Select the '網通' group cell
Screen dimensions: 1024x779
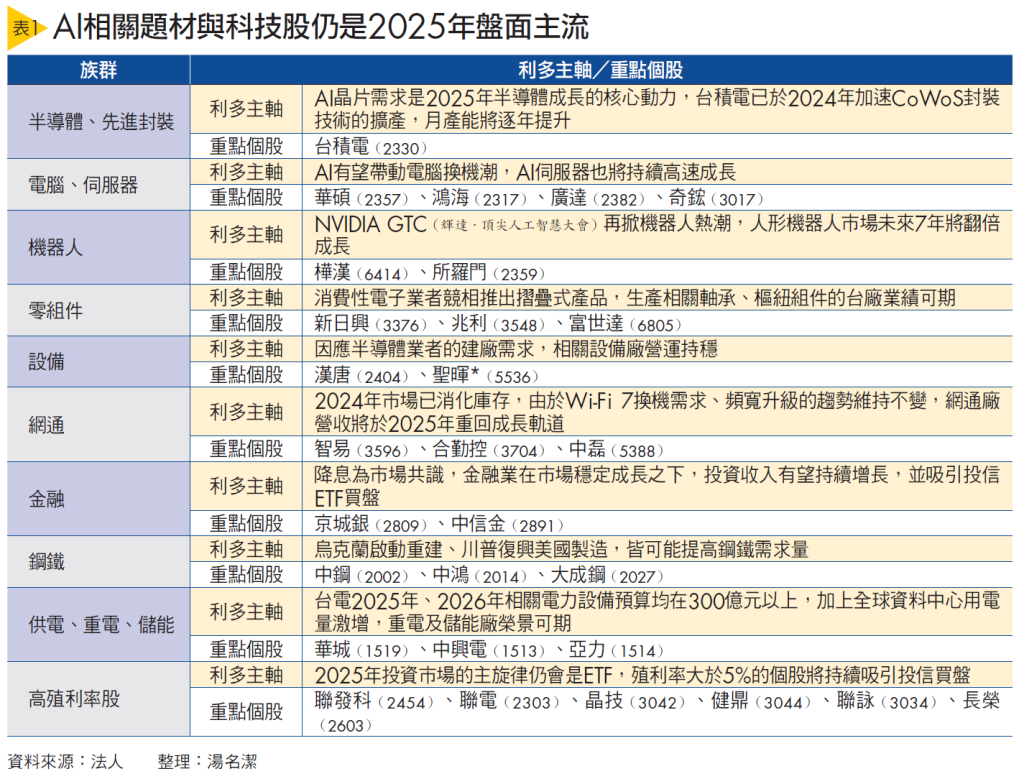[x=99, y=424]
